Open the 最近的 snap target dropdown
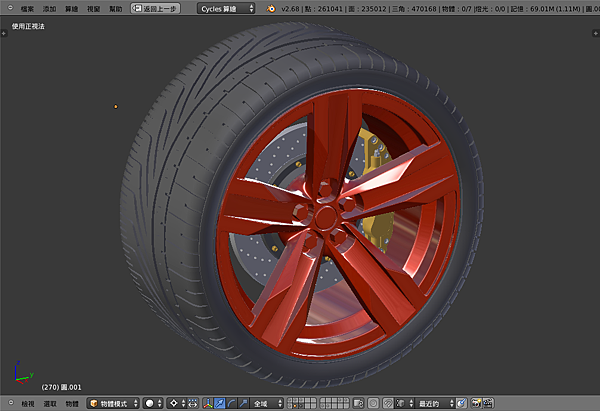The height and width of the screenshot is (411, 600). (x=435, y=403)
